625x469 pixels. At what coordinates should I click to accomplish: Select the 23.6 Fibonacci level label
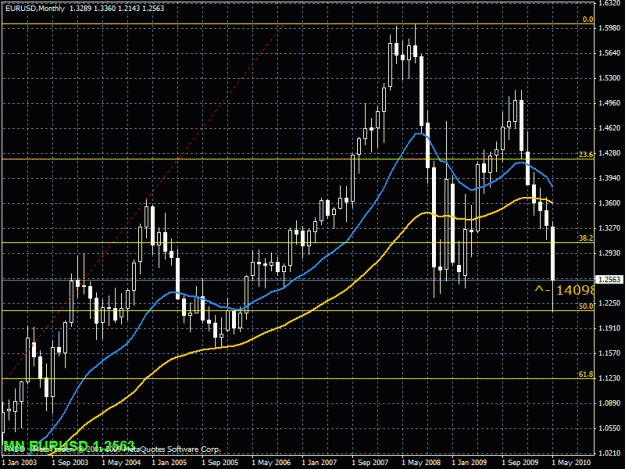[586, 154]
